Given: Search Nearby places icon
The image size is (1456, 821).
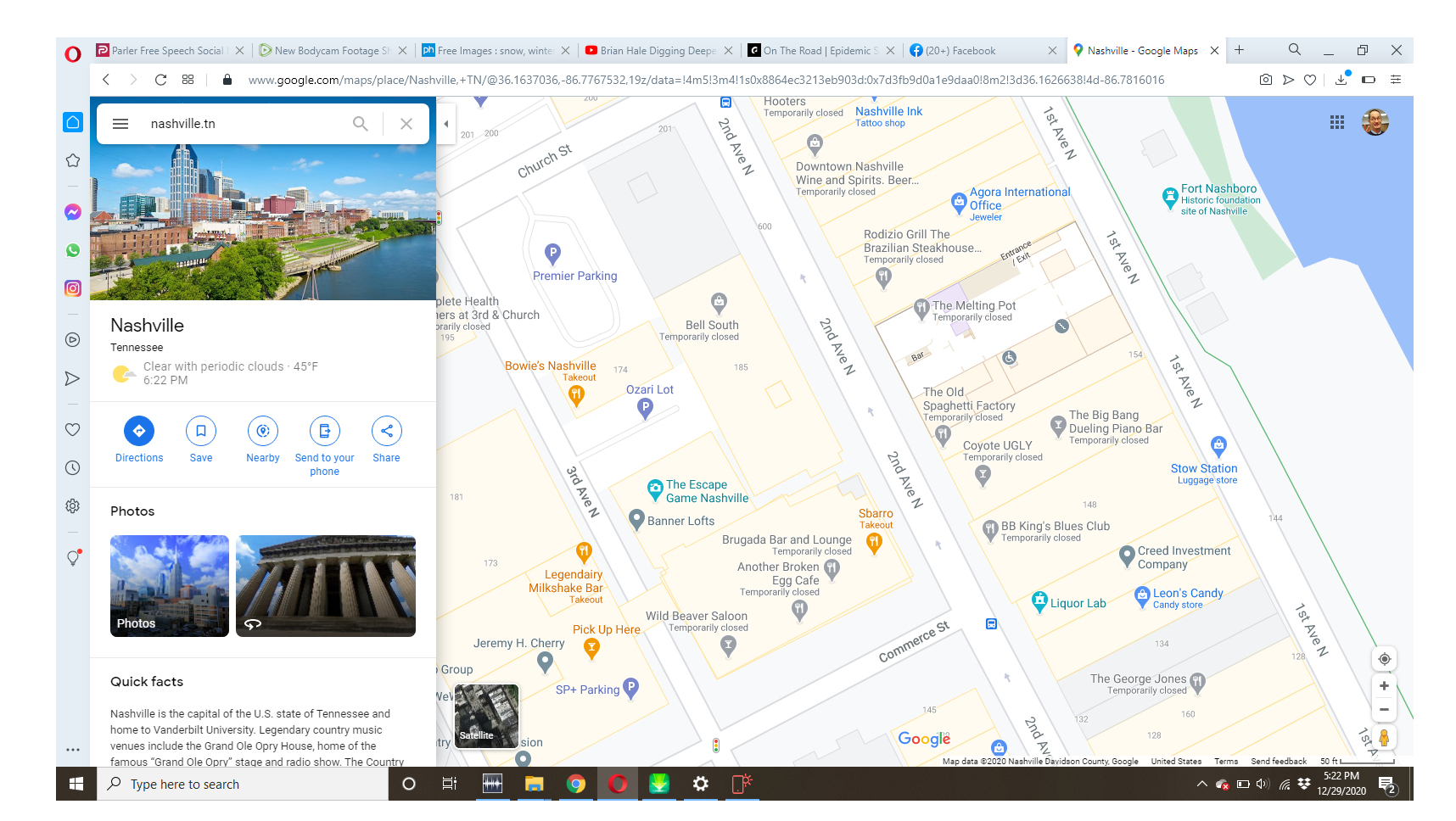Looking at the screenshot, I should point(263,431).
